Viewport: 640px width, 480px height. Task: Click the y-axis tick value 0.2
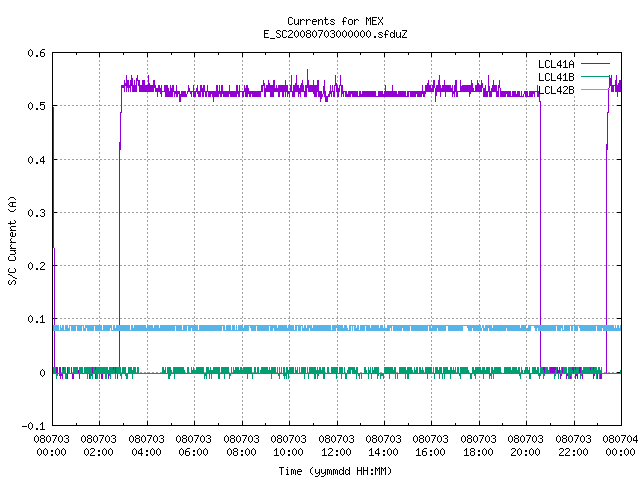coord(36,266)
